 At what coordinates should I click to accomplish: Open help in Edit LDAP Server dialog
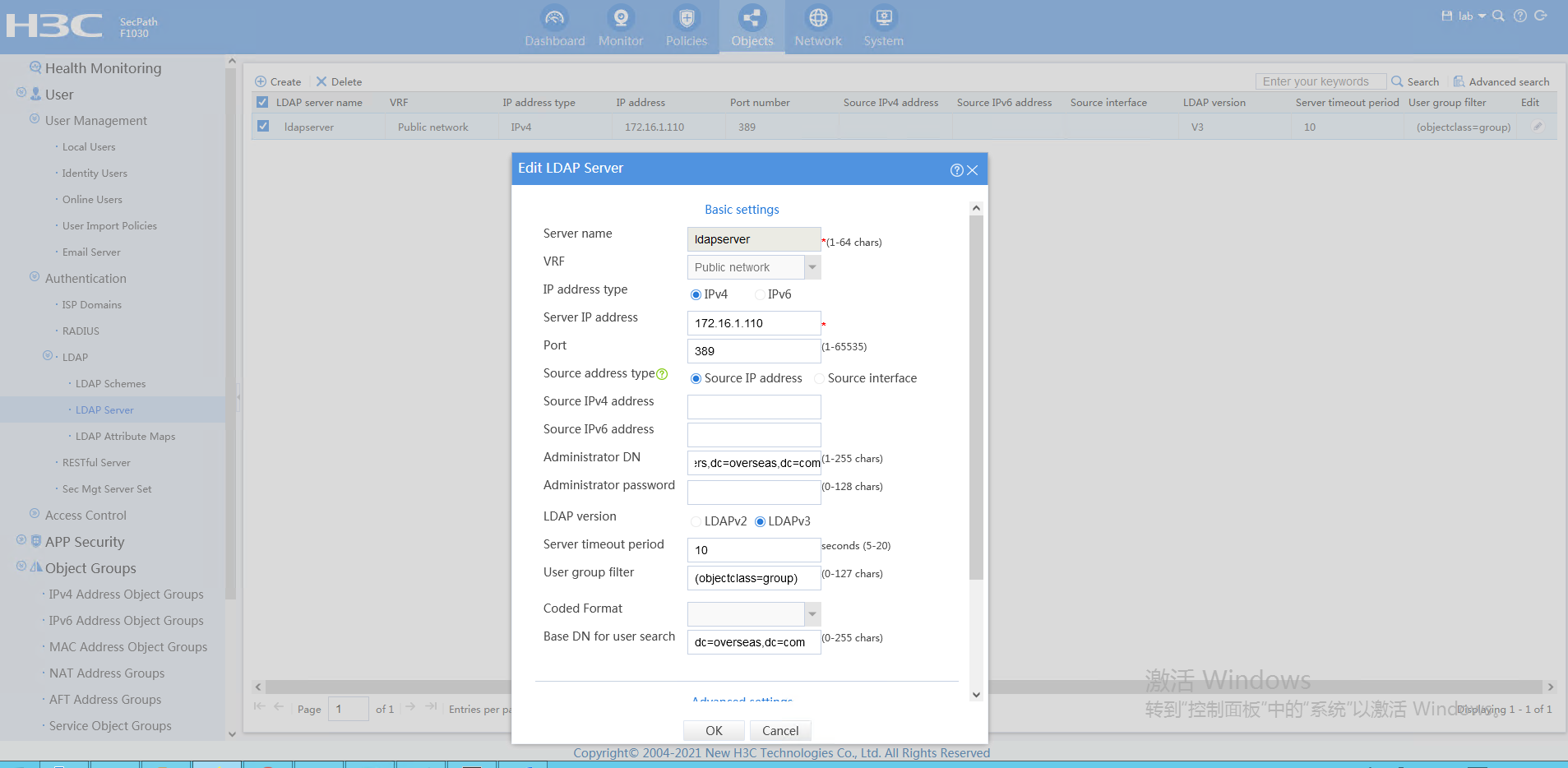956,170
